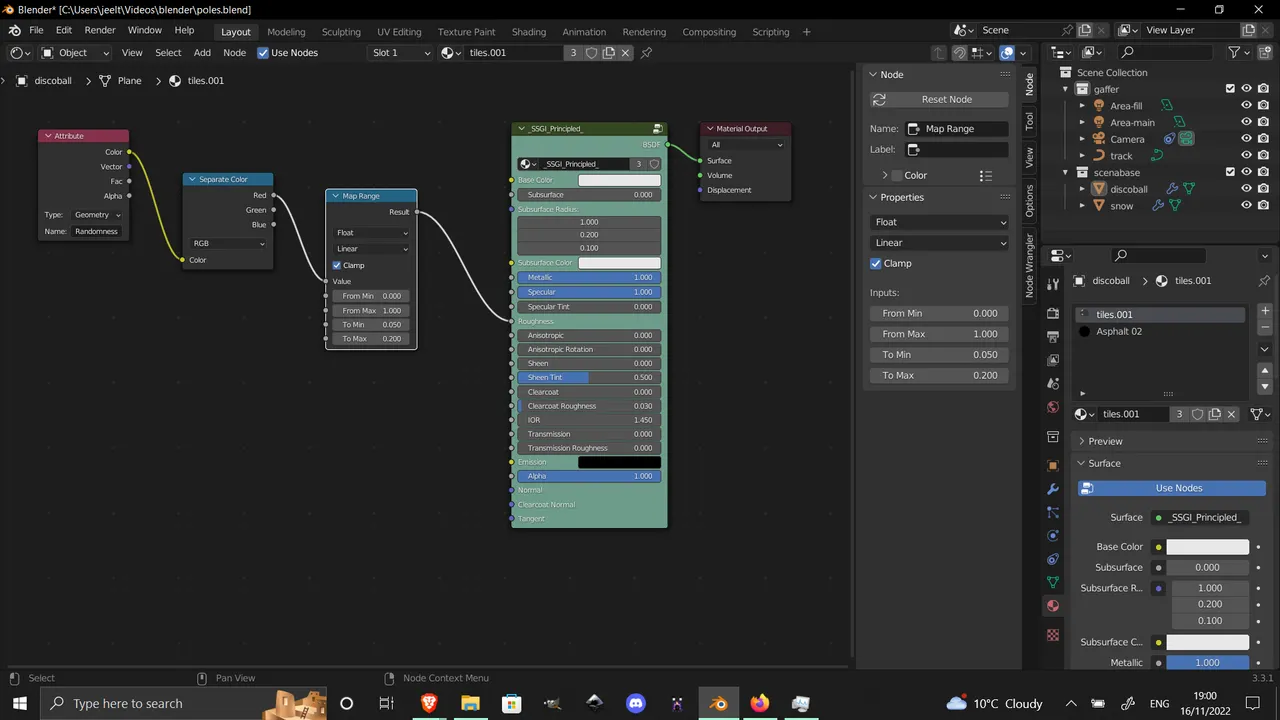Viewport: 1280px width, 720px height.
Task: Hide Camera in the viewport via its eye icon
Action: (1247, 139)
